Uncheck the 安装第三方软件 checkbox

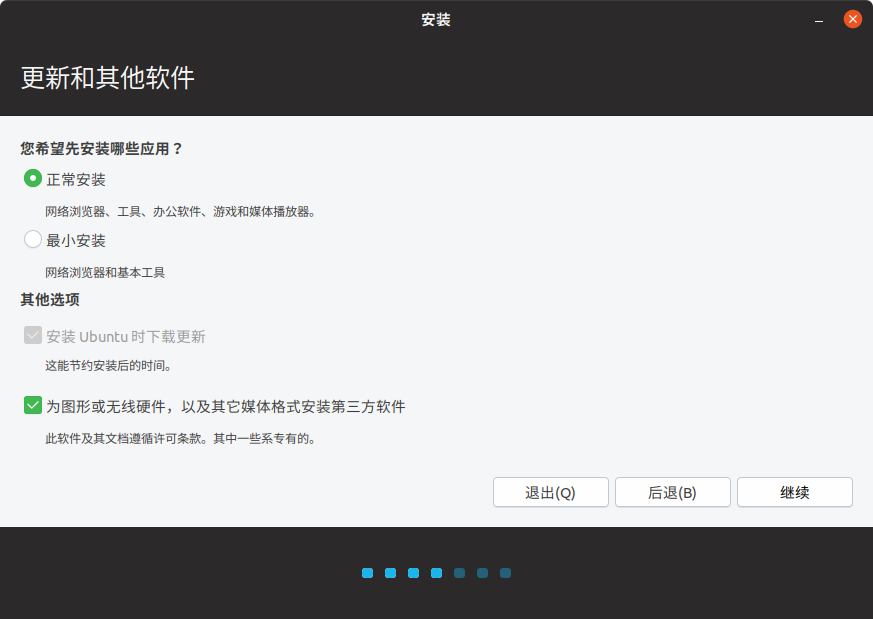pos(33,405)
